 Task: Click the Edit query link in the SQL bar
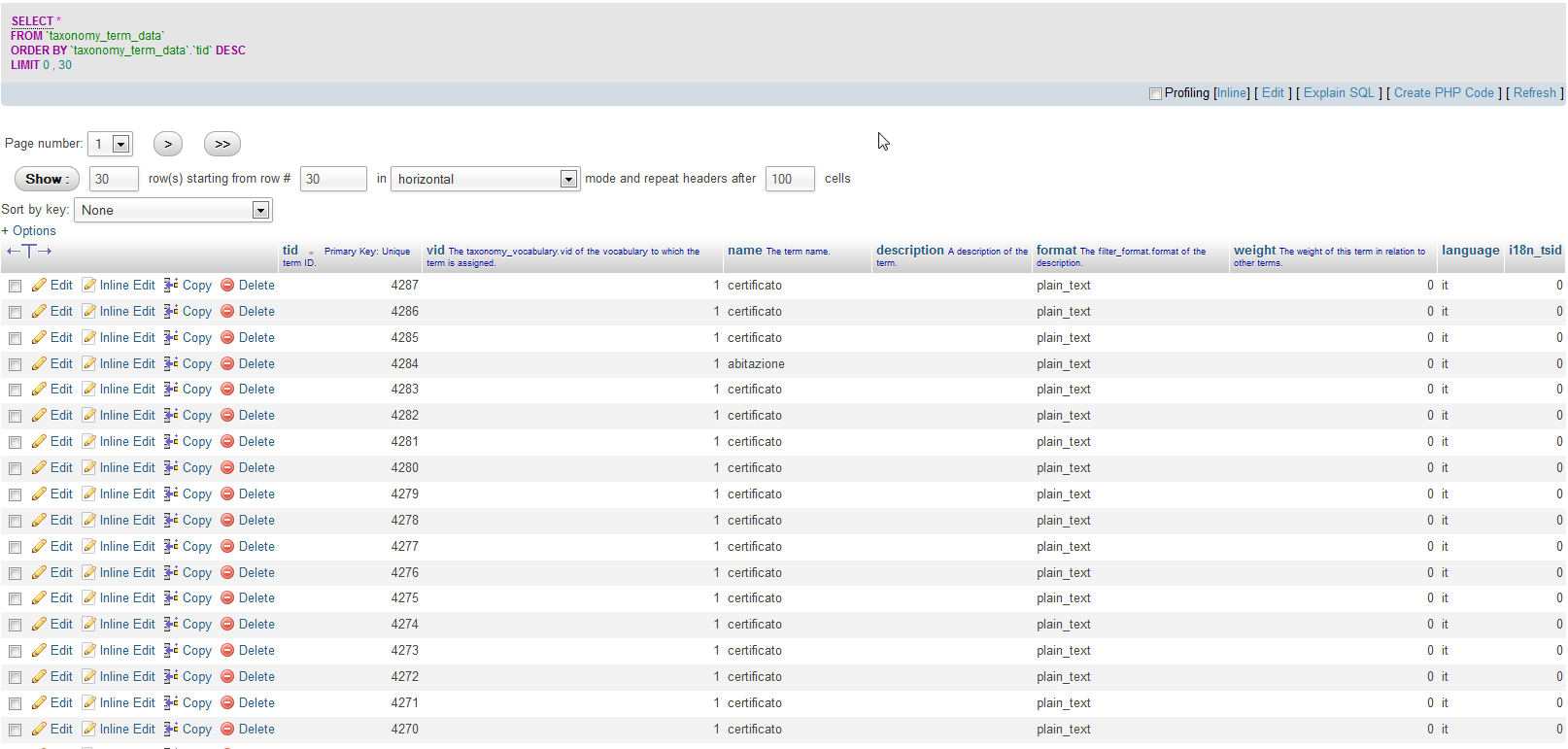coord(1273,93)
